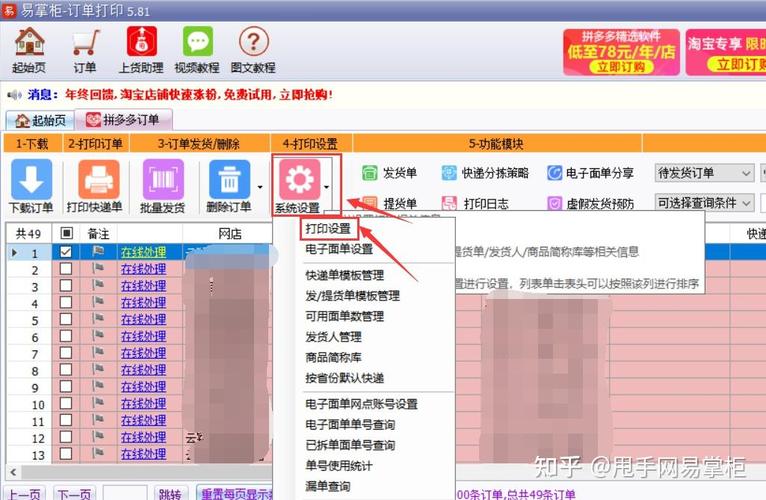The width and height of the screenshot is (766, 500).
Task: Select 快递单模板管理 from the menu
Action: (345, 275)
